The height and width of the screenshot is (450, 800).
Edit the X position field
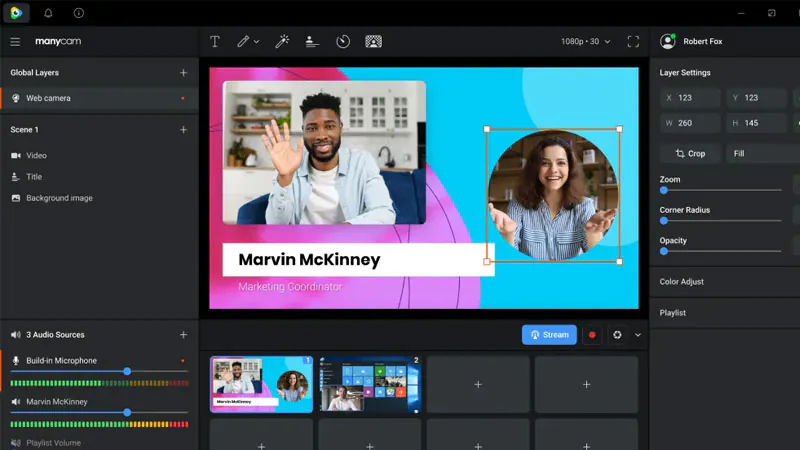[x=690, y=97]
